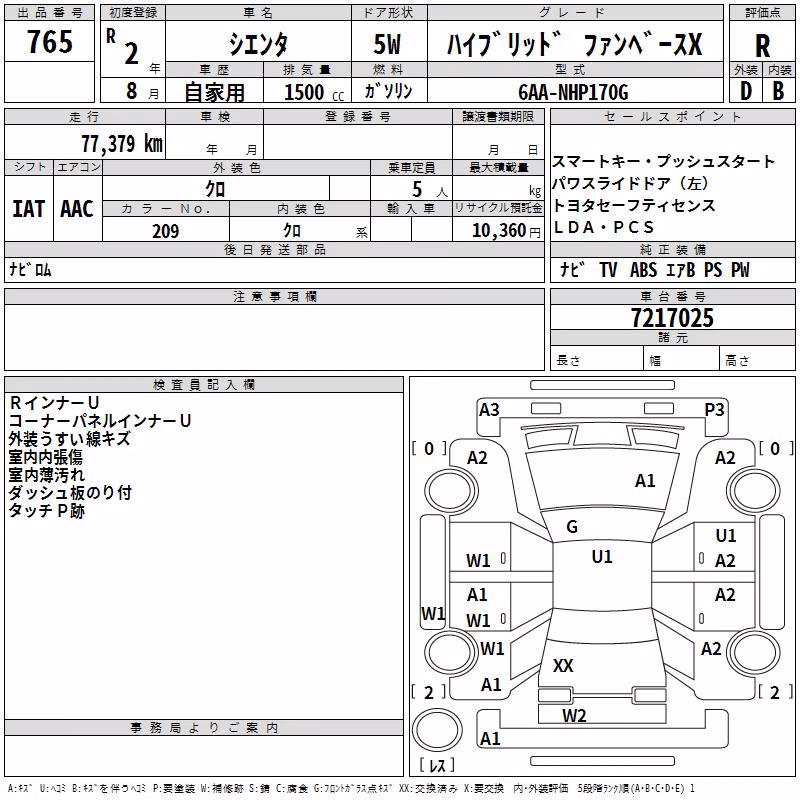Click the 高さ dimension field
This screenshot has width=800, height=800.
click(x=757, y=360)
